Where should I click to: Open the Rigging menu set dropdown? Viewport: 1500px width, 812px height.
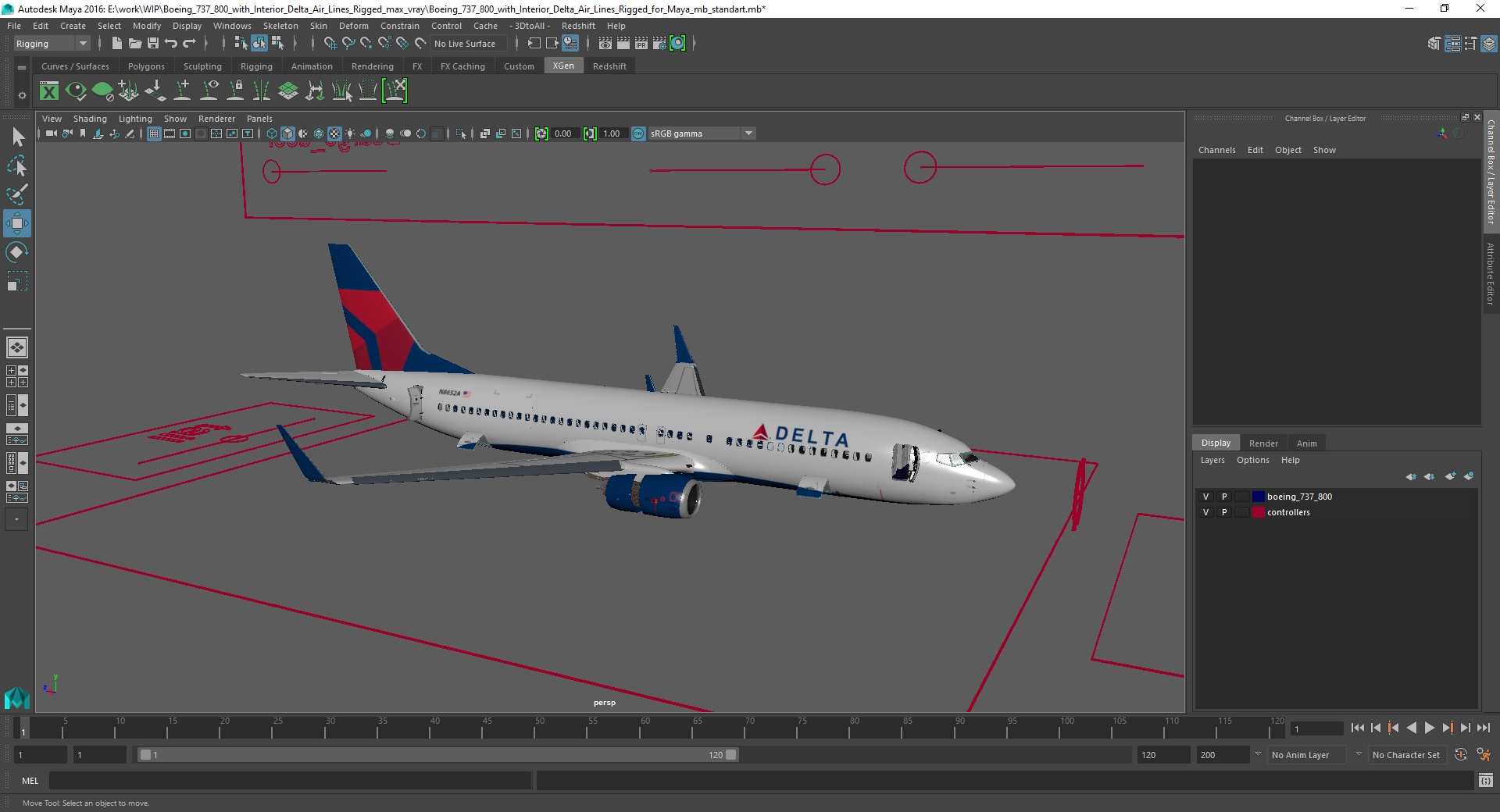(x=52, y=44)
